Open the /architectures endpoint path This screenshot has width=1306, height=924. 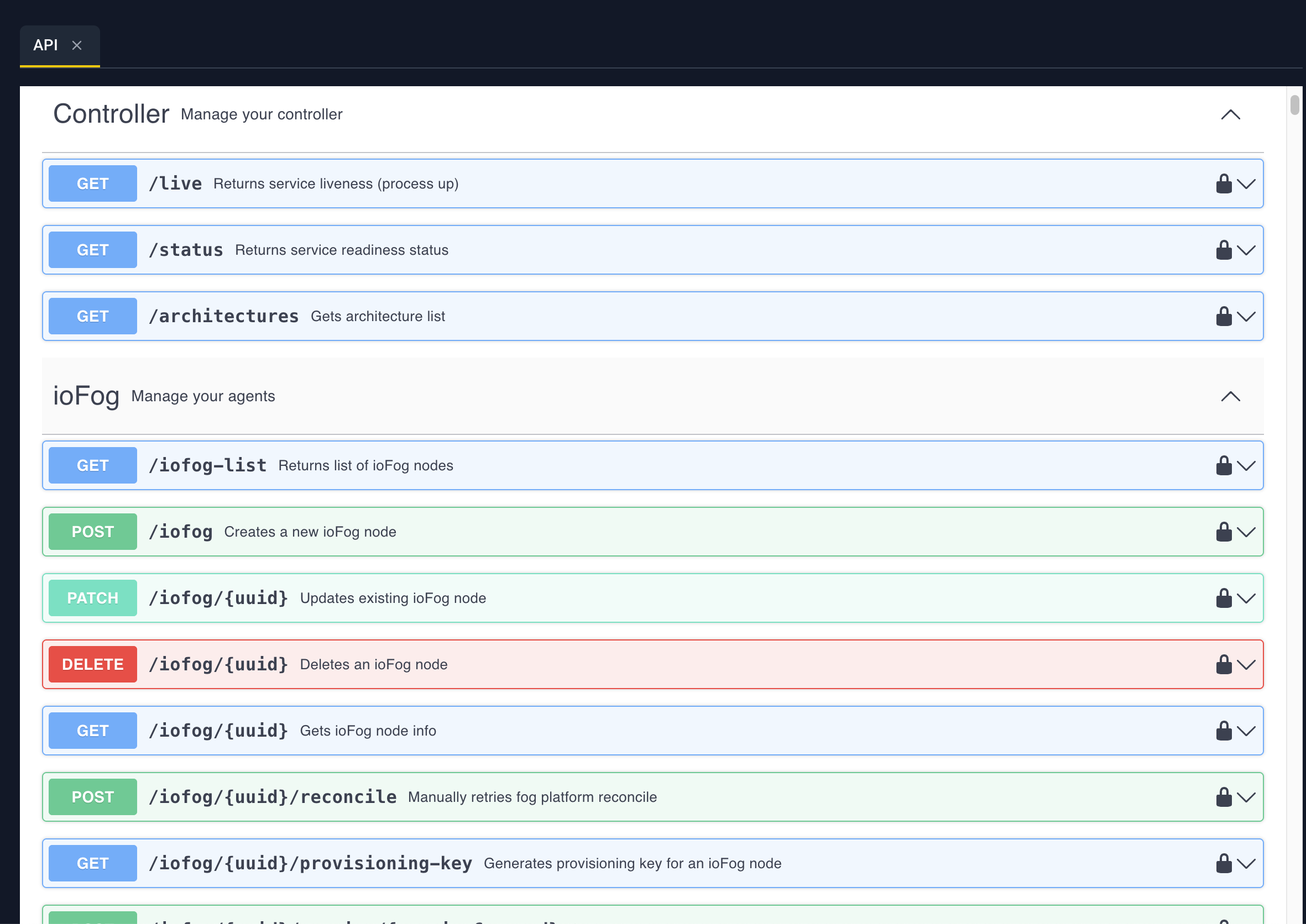pyautogui.click(x=224, y=316)
